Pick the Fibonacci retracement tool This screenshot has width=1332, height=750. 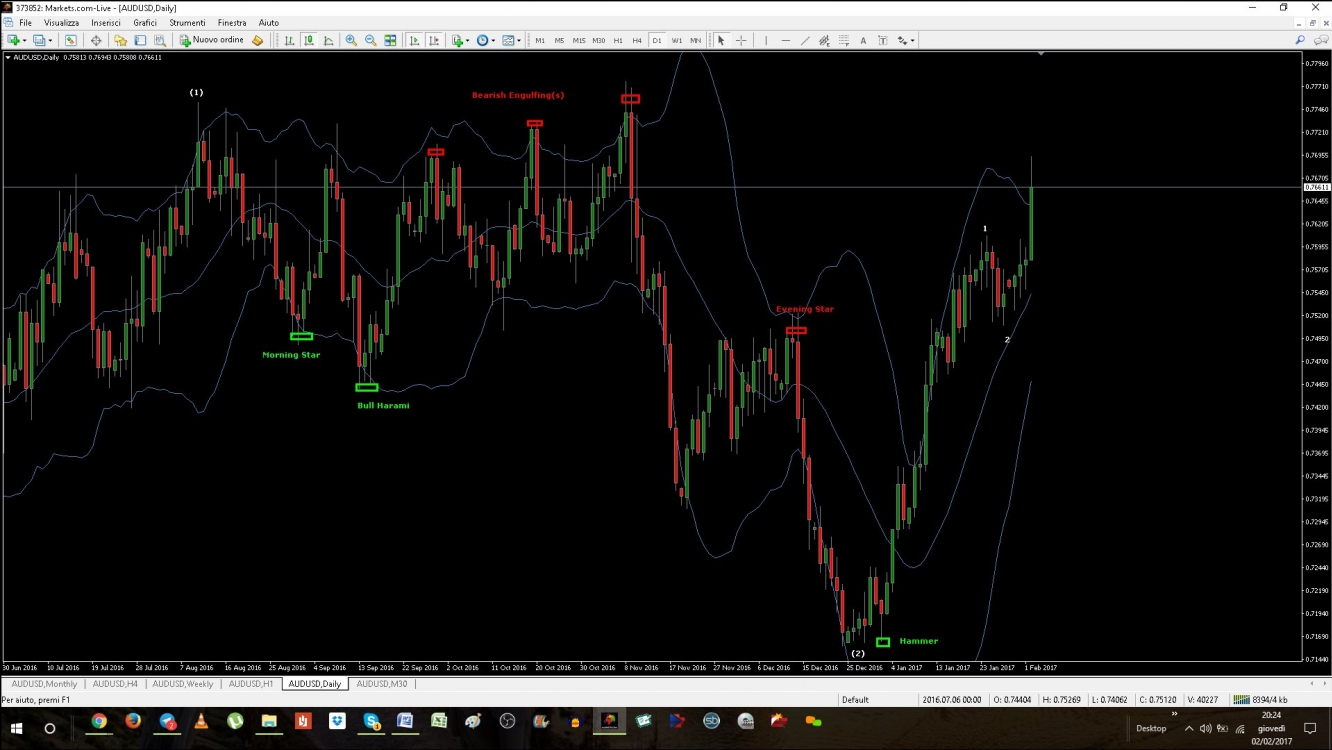click(844, 41)
